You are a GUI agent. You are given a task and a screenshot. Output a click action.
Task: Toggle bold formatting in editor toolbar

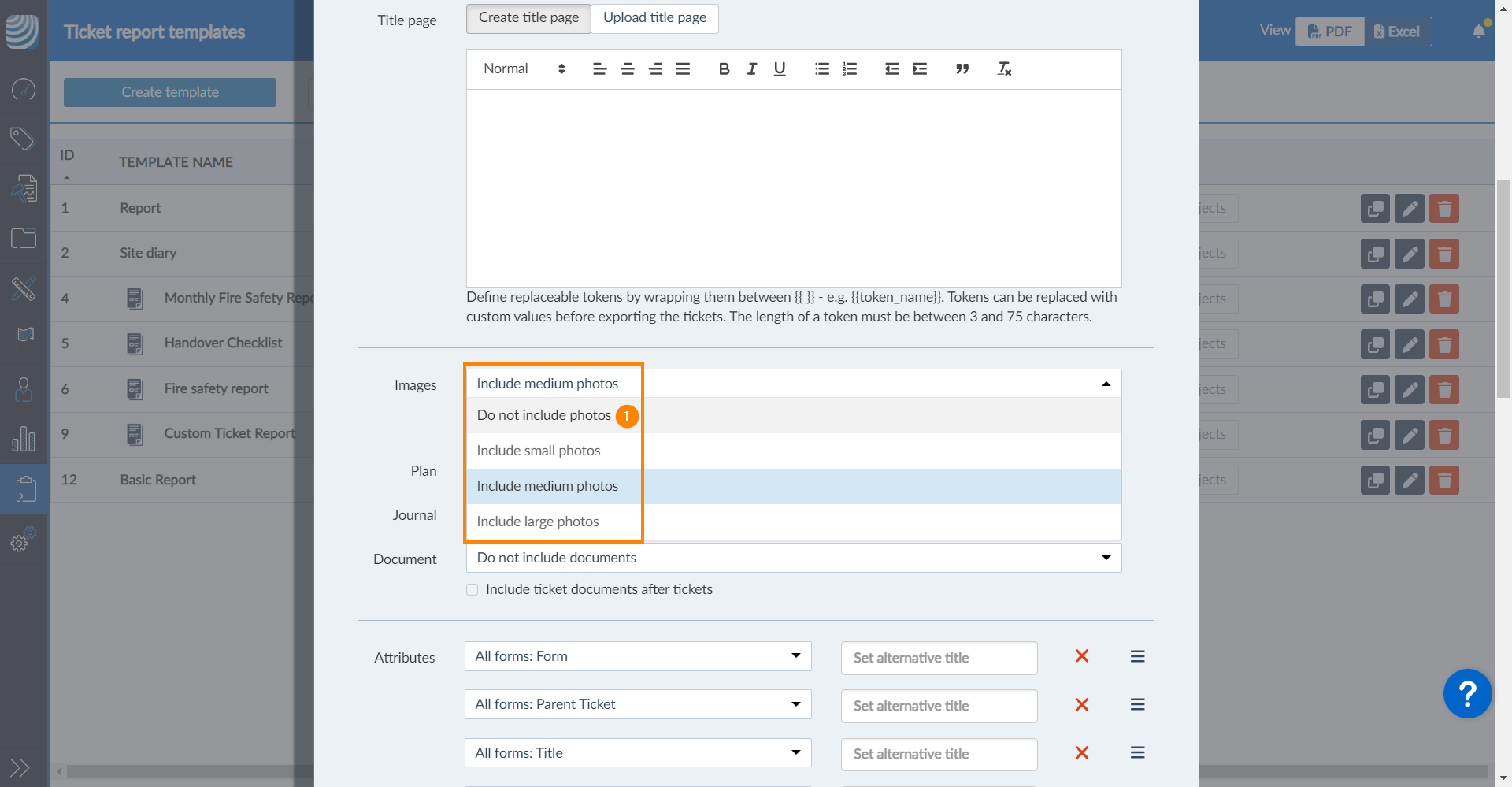724,69
